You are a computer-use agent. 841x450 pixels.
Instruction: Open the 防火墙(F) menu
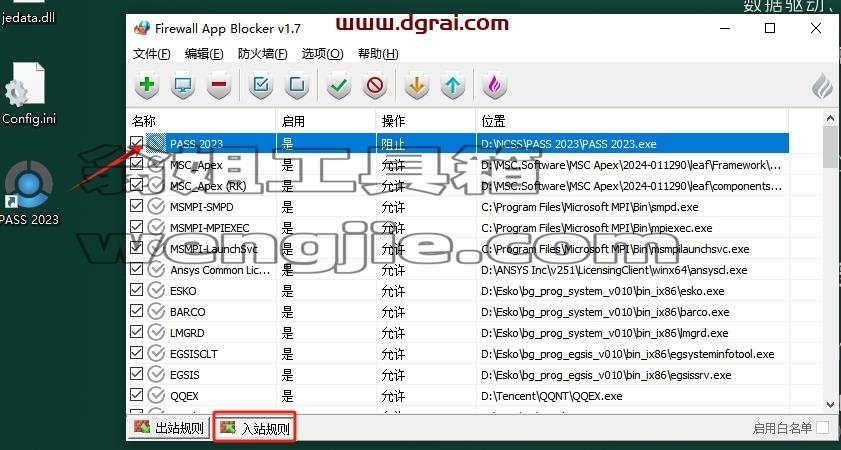tap(262, 54)
